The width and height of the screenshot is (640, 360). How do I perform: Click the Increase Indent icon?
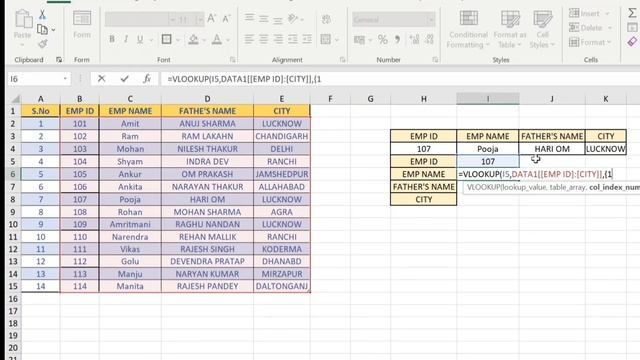click(307, 40)
